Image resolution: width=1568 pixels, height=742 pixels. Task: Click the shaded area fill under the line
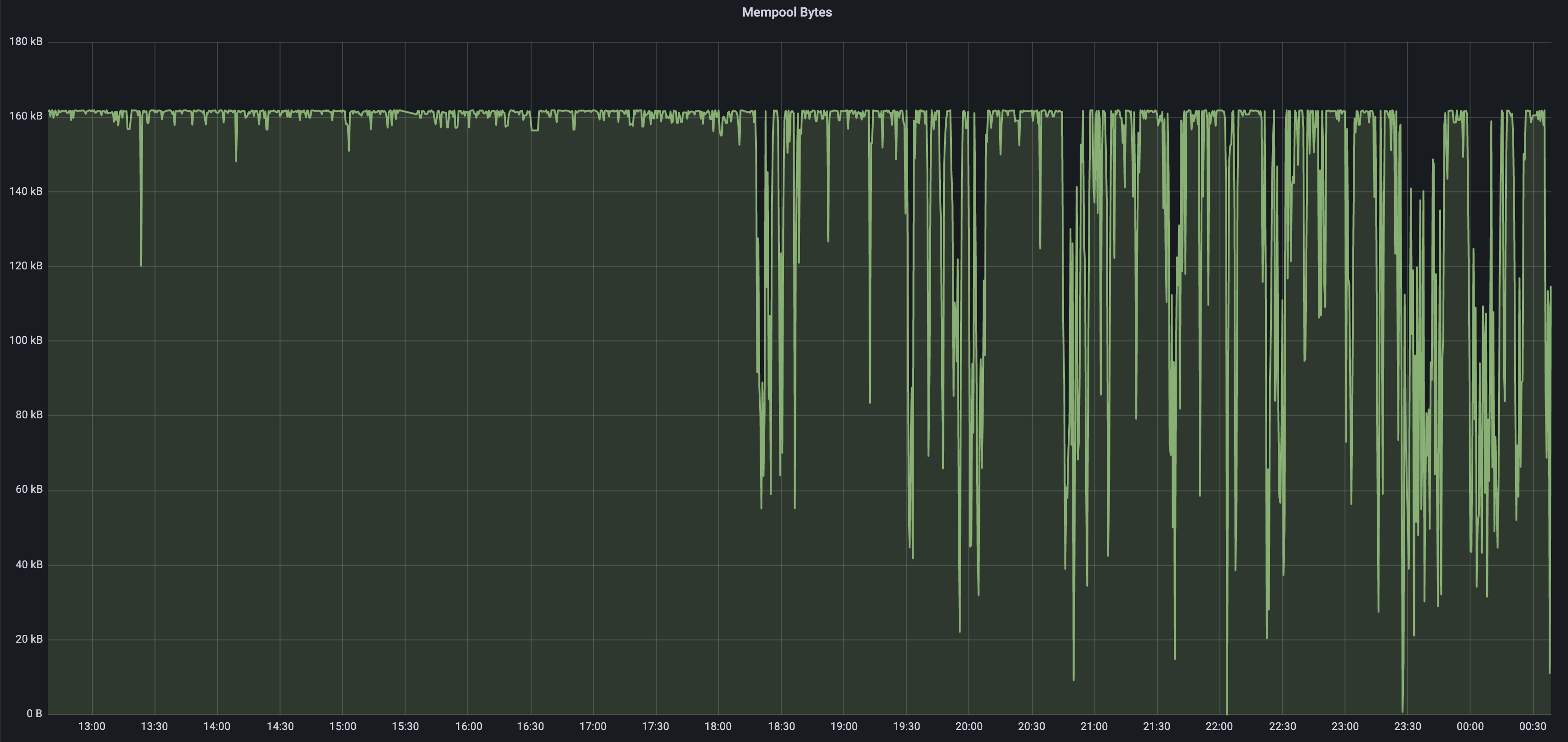365,426
